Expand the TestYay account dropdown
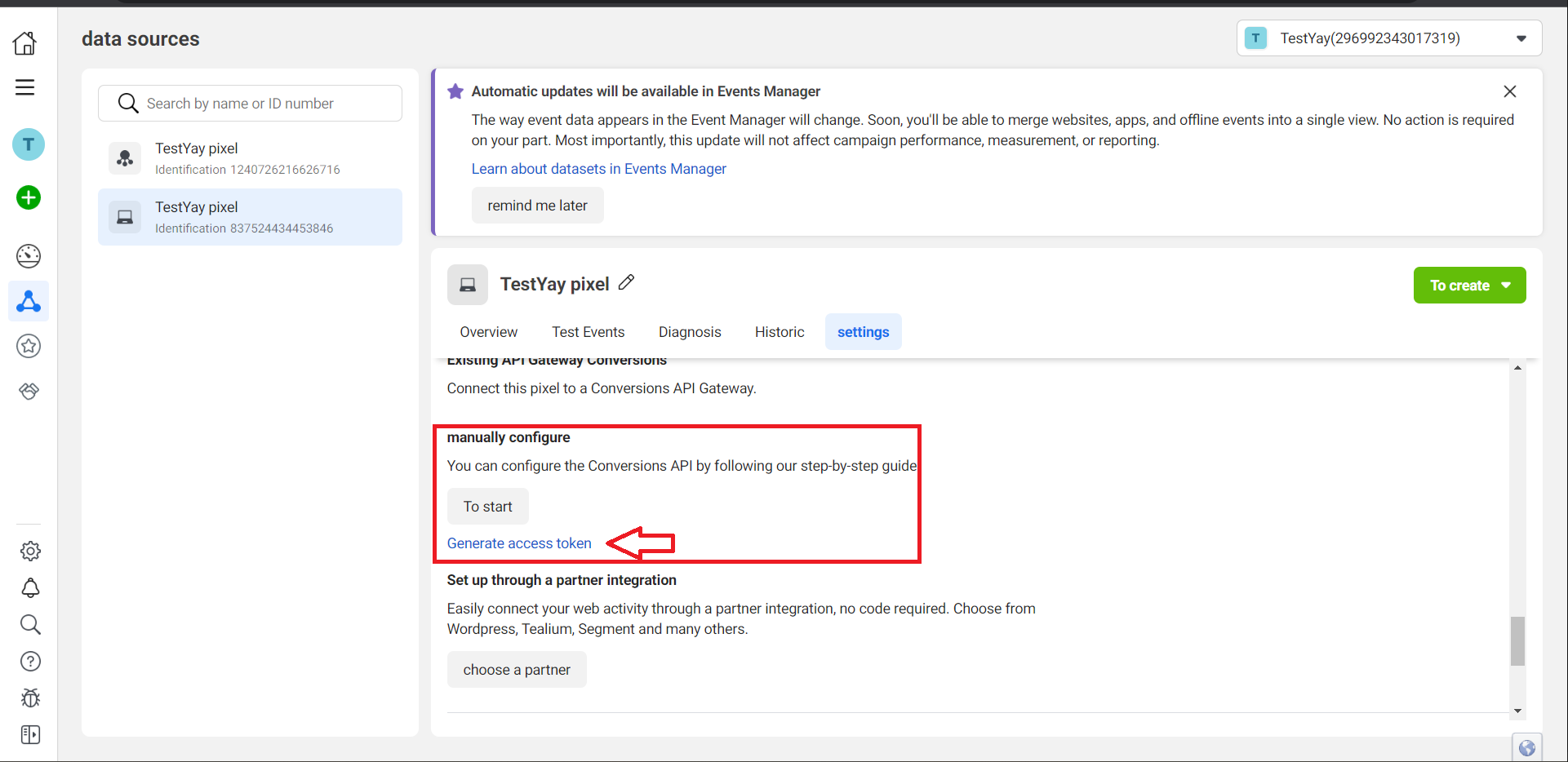 1521,38
